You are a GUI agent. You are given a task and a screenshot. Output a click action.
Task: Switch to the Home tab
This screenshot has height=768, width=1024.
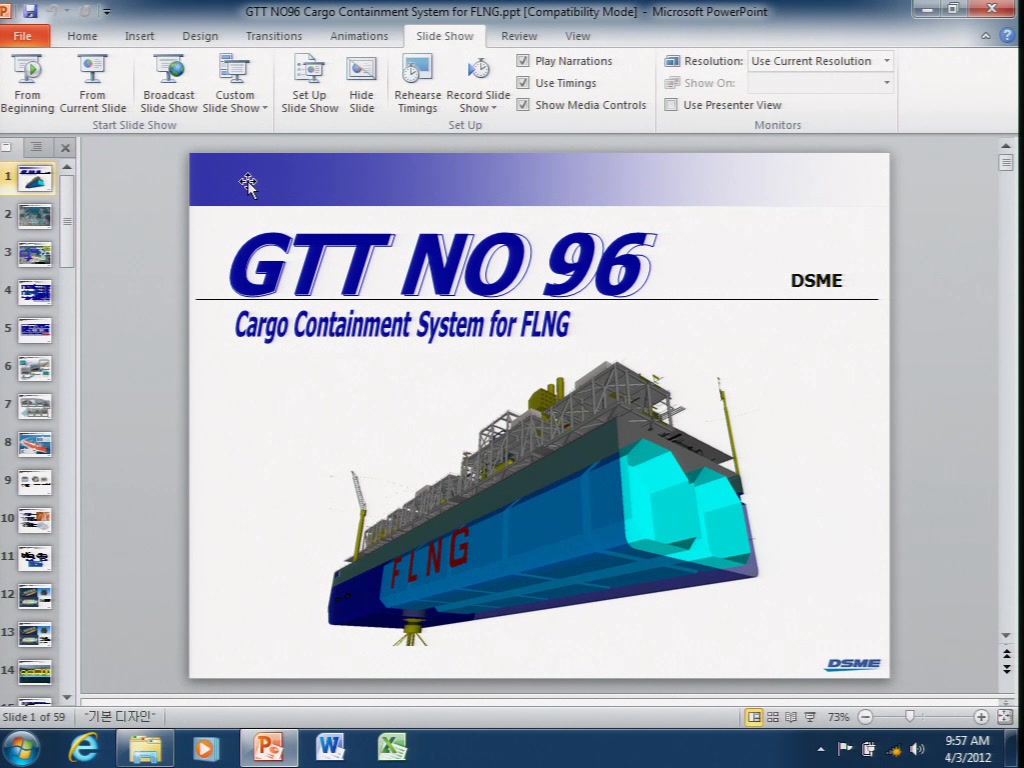[x=82, y=36]
